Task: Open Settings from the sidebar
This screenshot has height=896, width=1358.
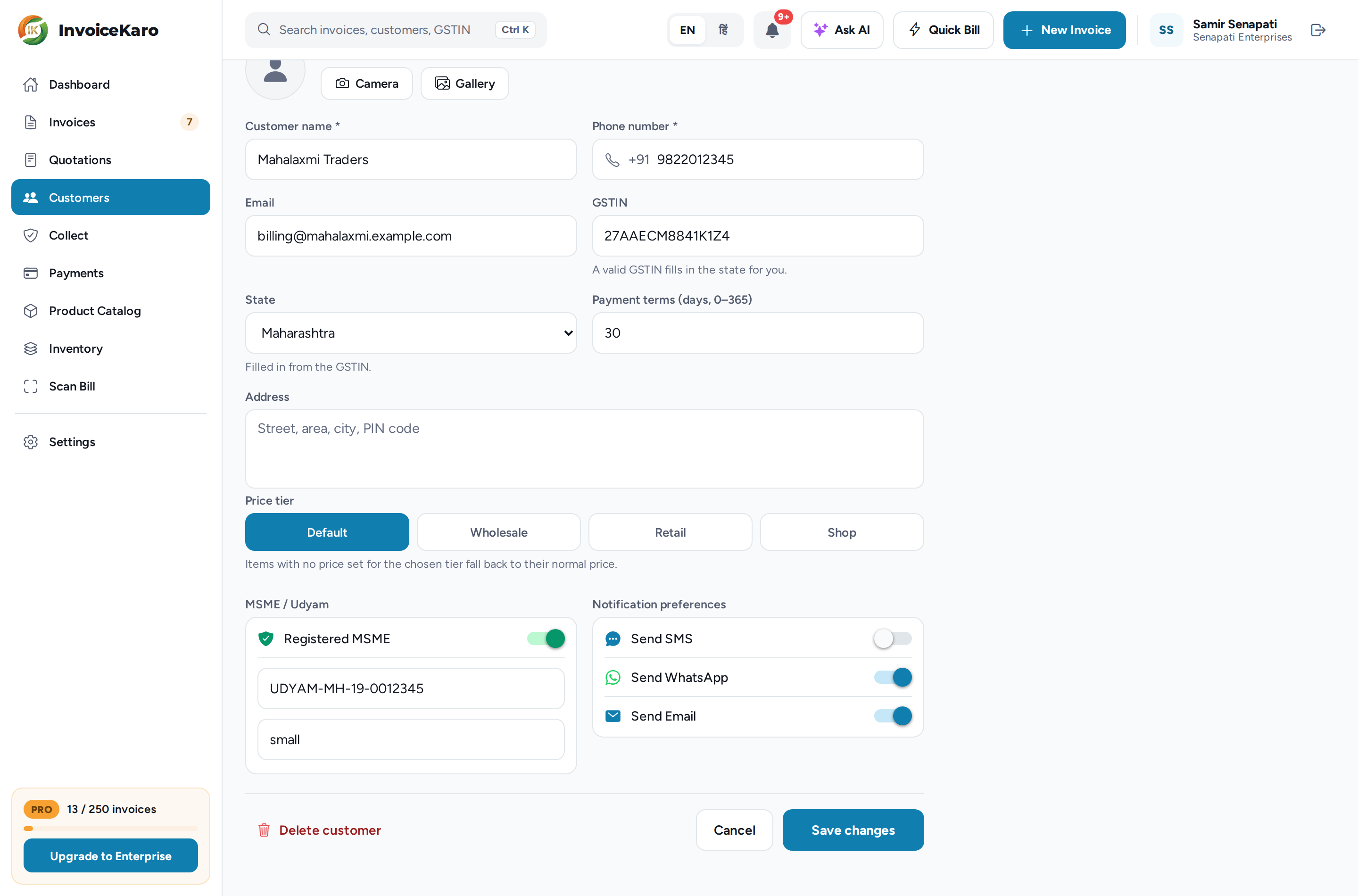Action: [x=111, y=442]
